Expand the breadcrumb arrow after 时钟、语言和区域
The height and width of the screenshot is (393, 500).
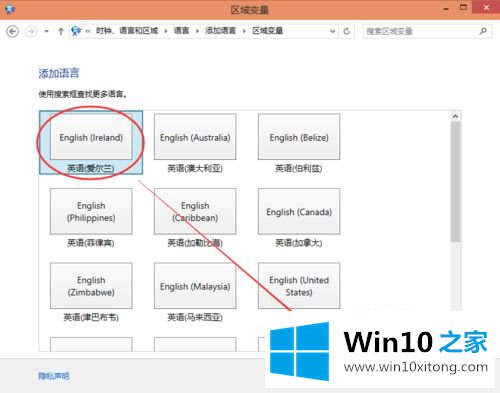coord(166,31)
